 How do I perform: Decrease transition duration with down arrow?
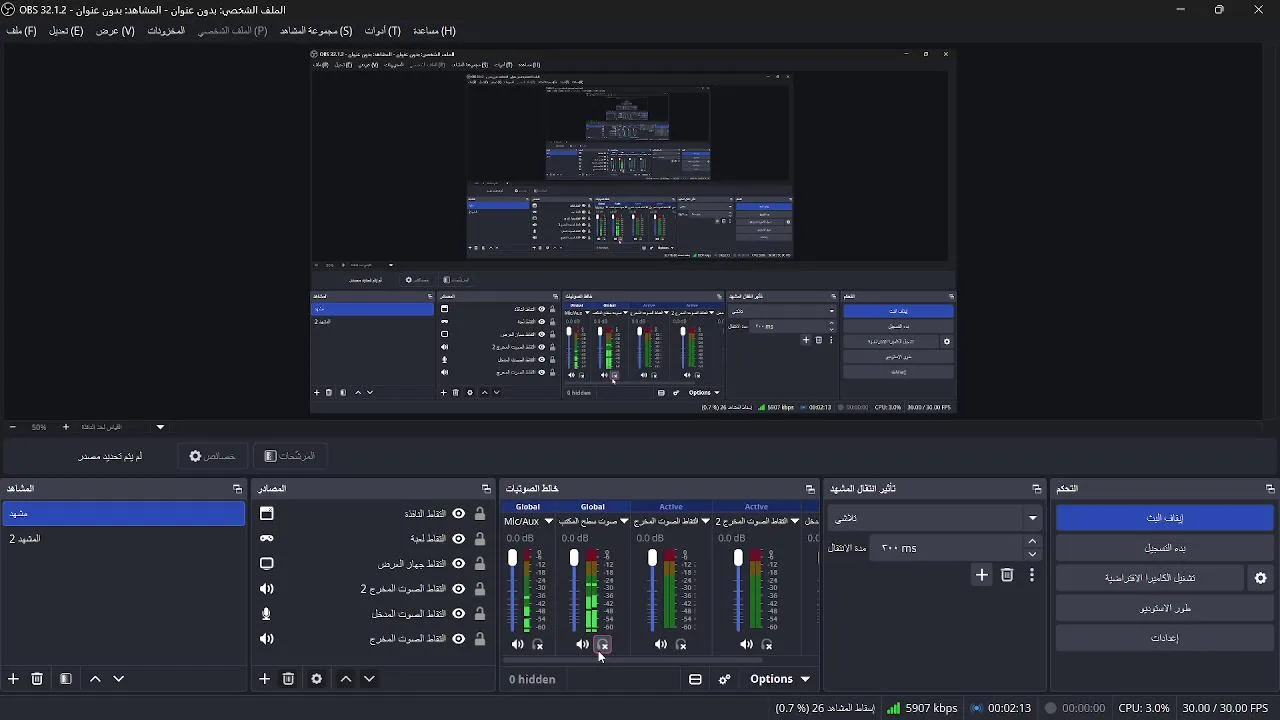(x=1032, y=554)
